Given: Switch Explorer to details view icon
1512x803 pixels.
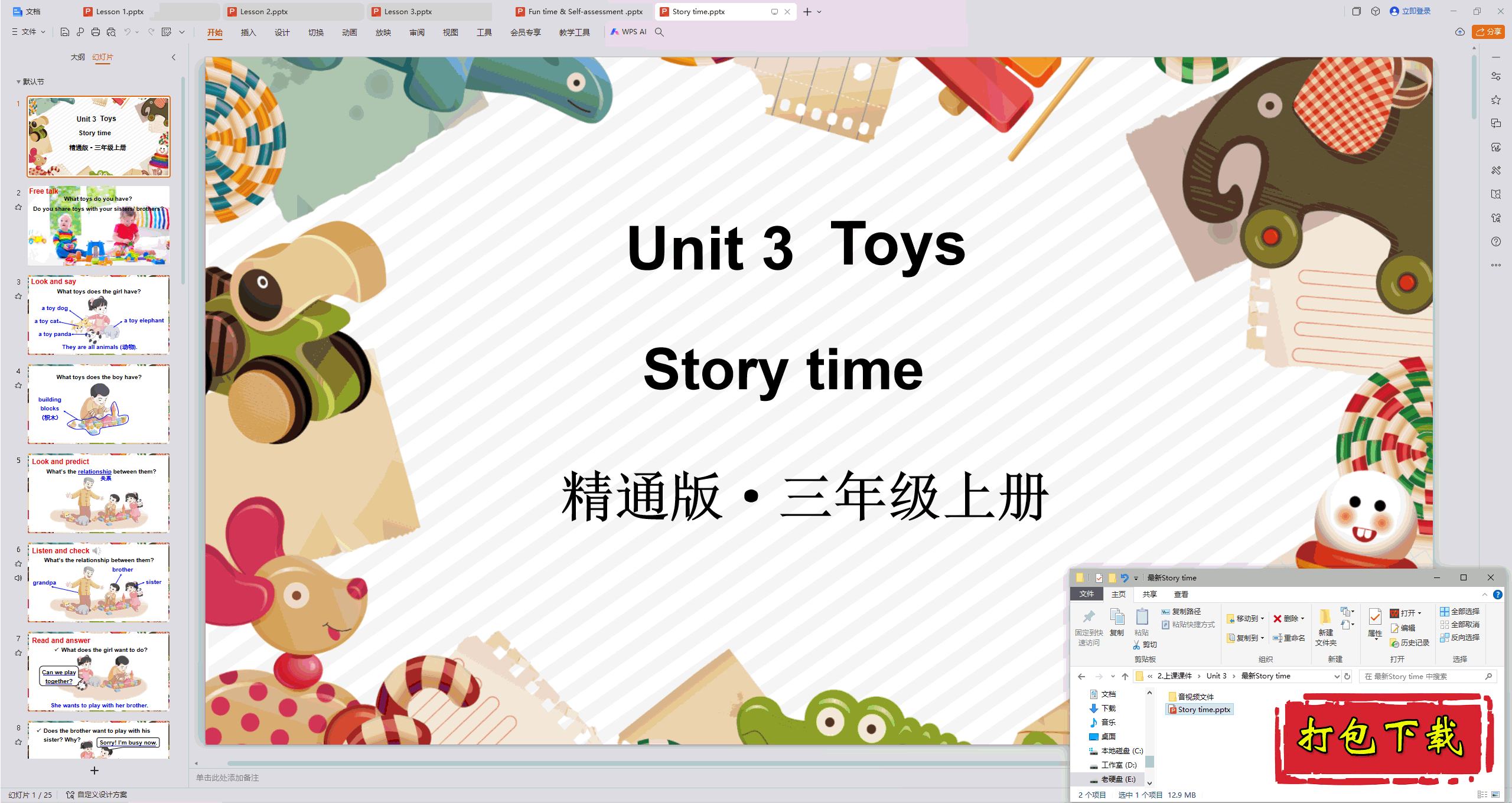Looking at the screenshot, I should click(x=1482, y=795).
